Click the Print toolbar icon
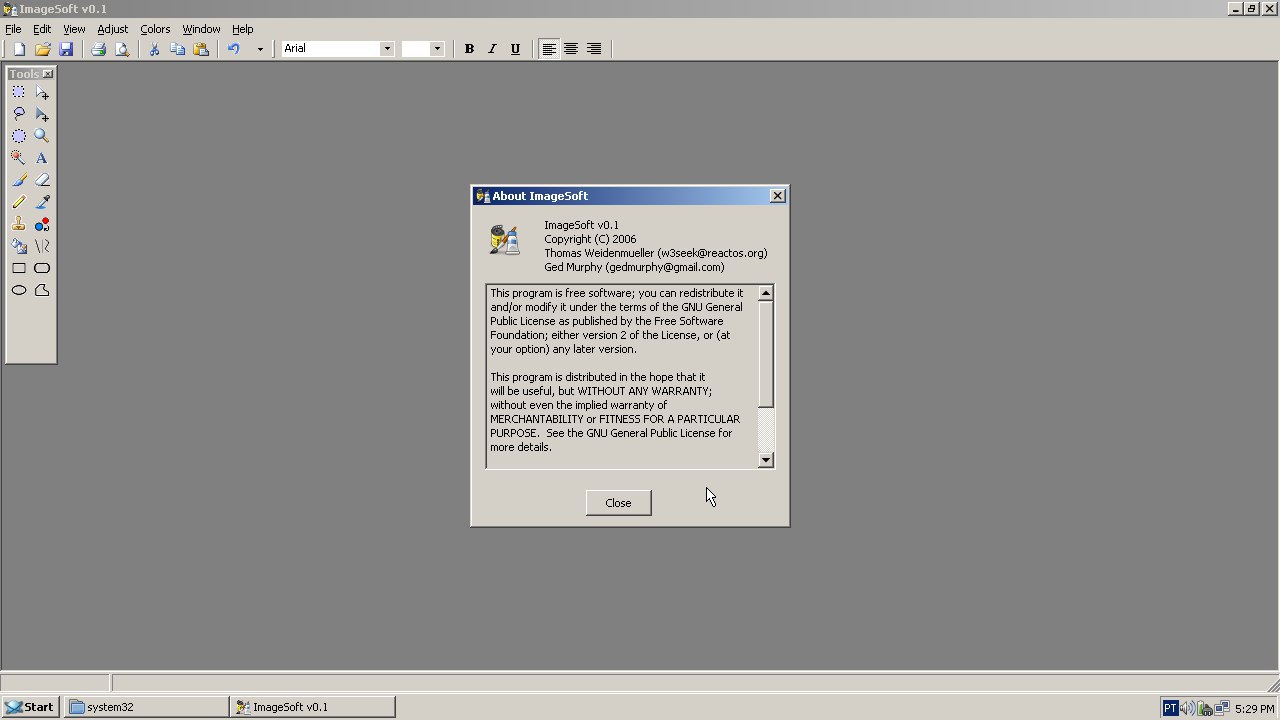The height and width of the screenshot is (720, 1280). pyautogui.click(x=98, y=49)
